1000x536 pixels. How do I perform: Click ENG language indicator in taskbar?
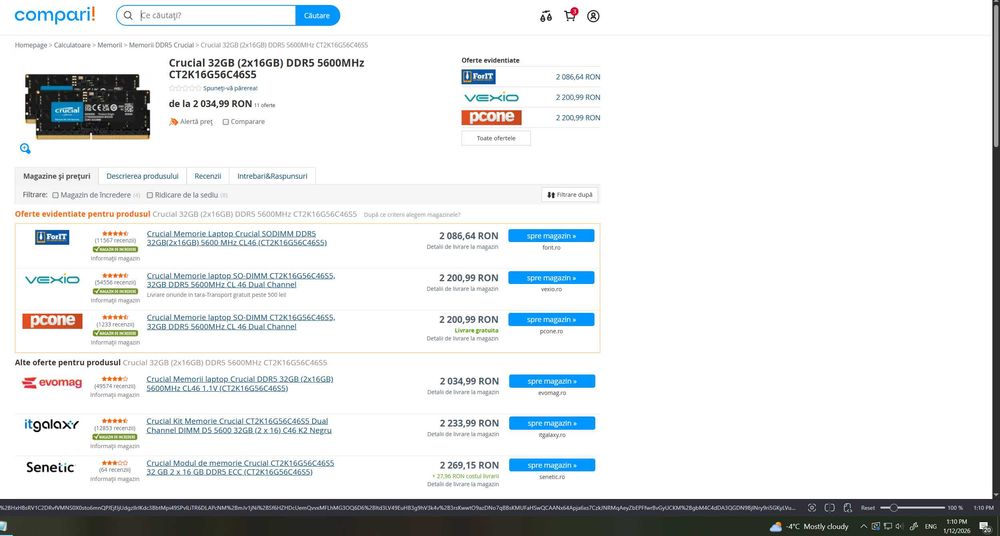[x=931, y=526]
